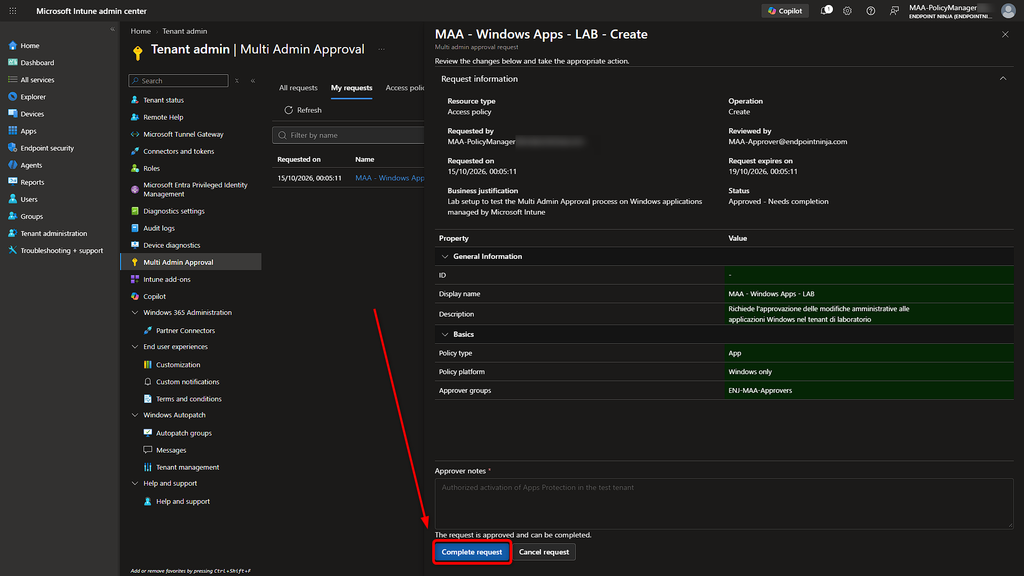Screen dimensions: 1024x576
Task: Focus the Filter by name field
Action: point(348,135)
